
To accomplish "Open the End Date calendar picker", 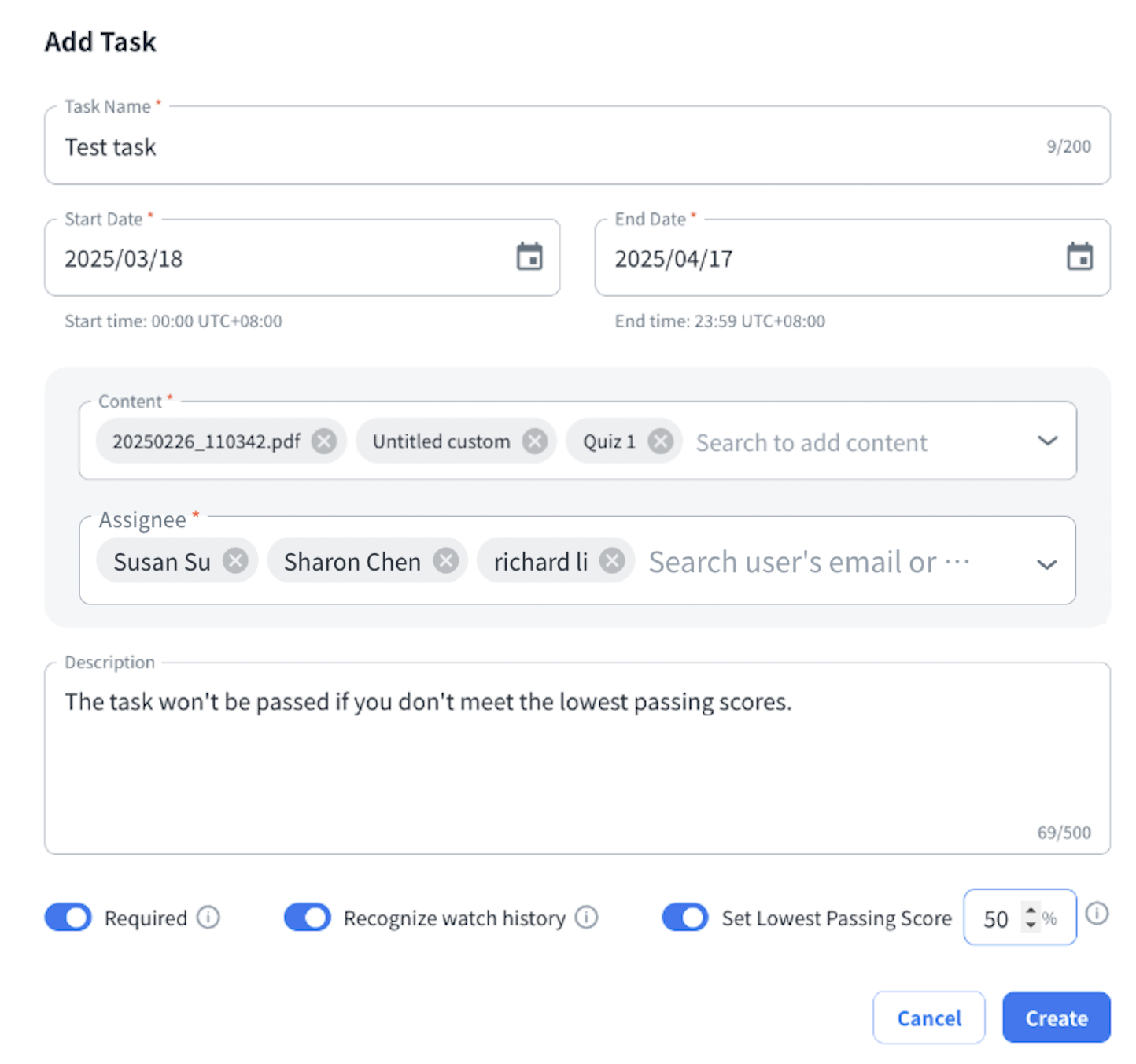I will point(1079,257).
